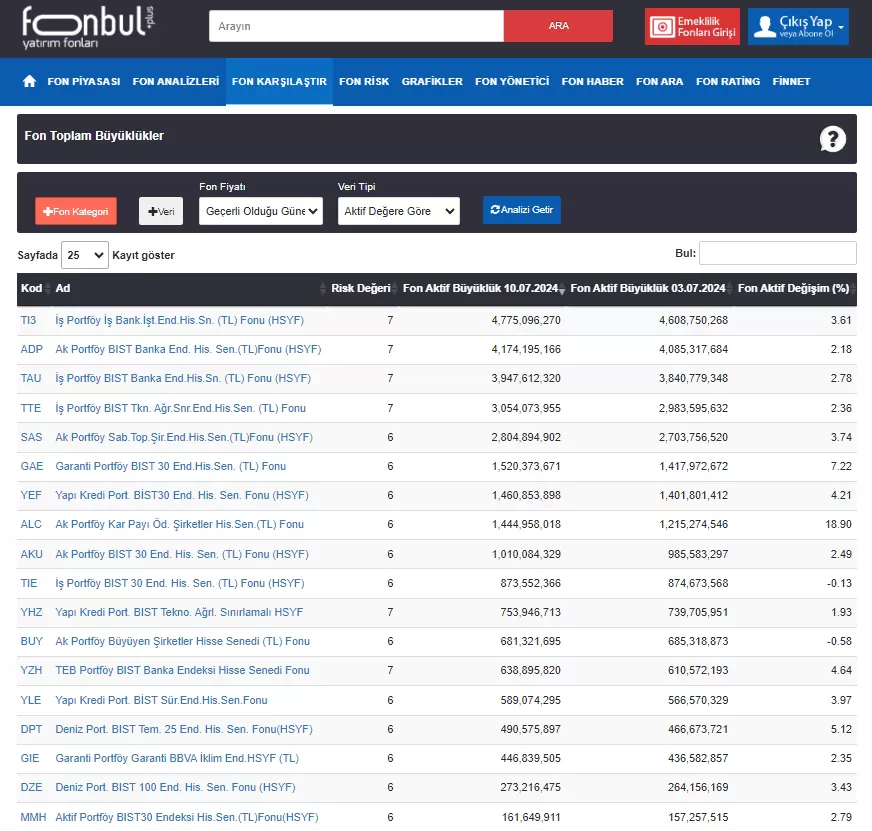Viewport: 872px width, 831px height.
Task: Click the user profile Çıkış Yap icon
Action: tap(764, 27)
